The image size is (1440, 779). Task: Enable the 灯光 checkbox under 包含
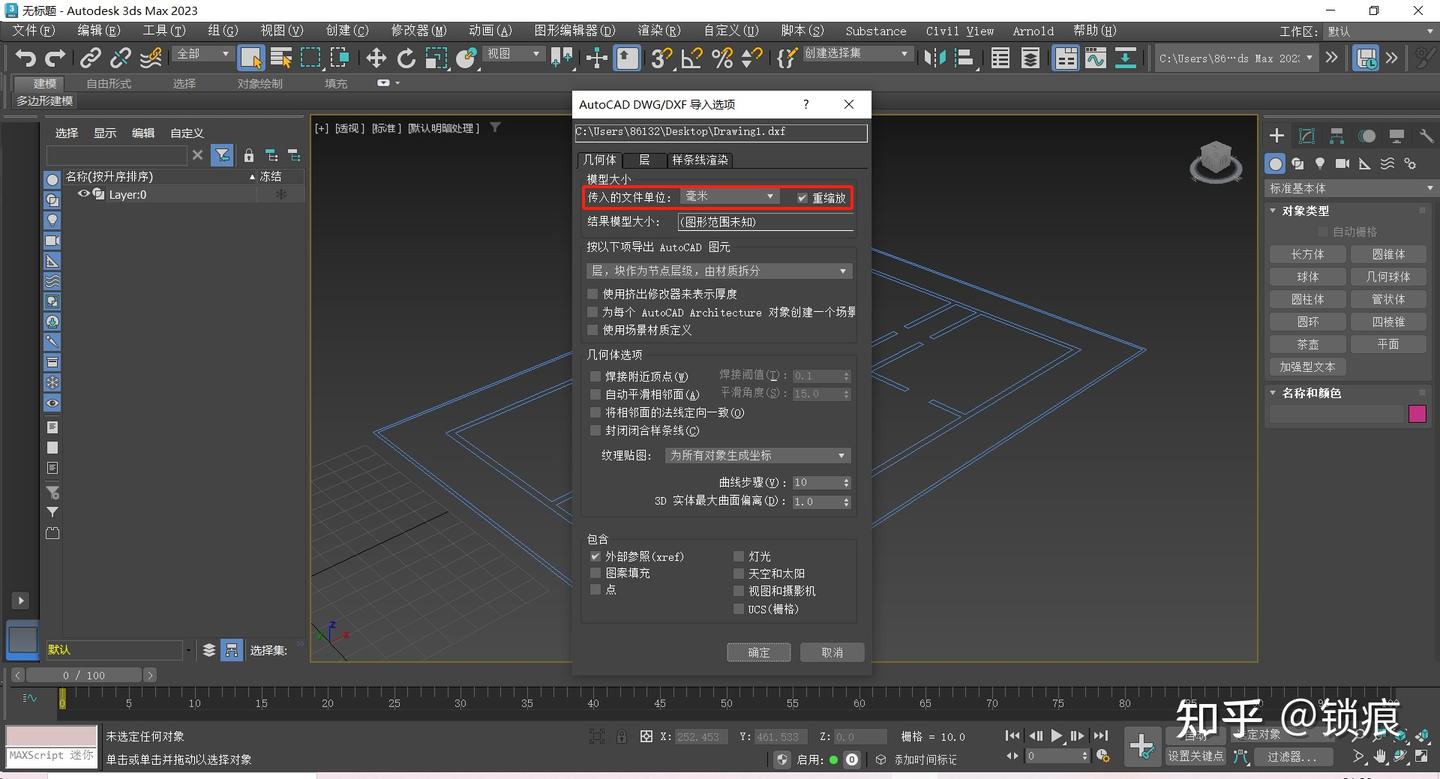(737, 556)
